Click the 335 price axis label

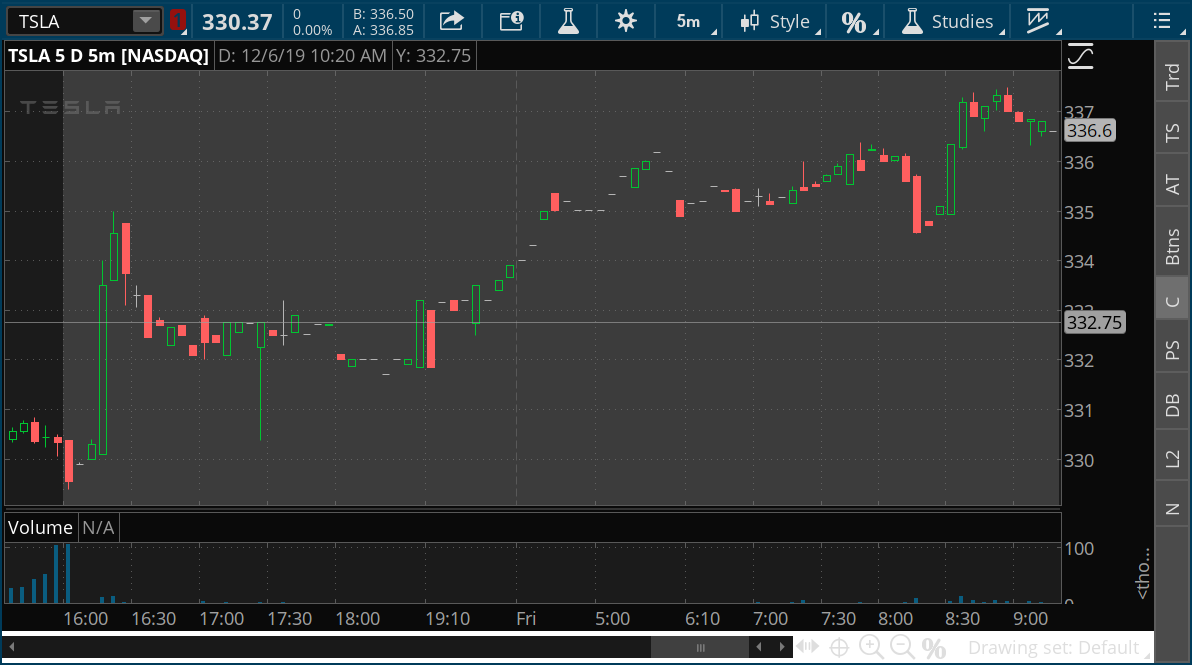pyautogui.click(x=1079, y=213)
